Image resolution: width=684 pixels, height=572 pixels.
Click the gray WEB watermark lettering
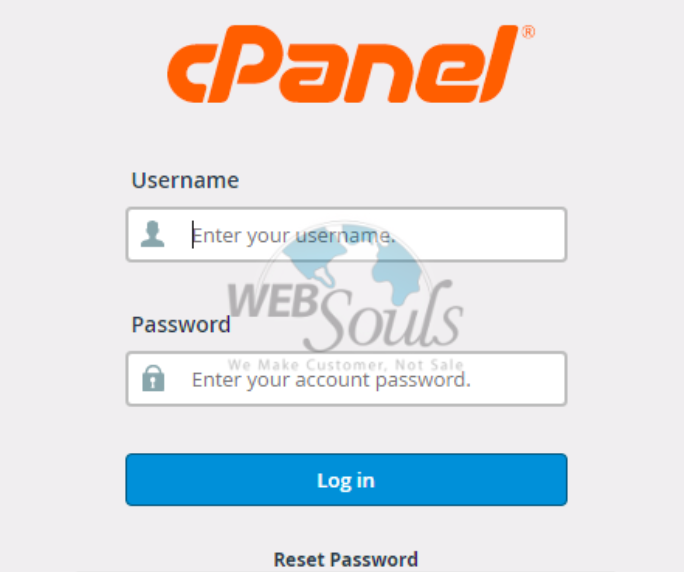tap(272, 300)
